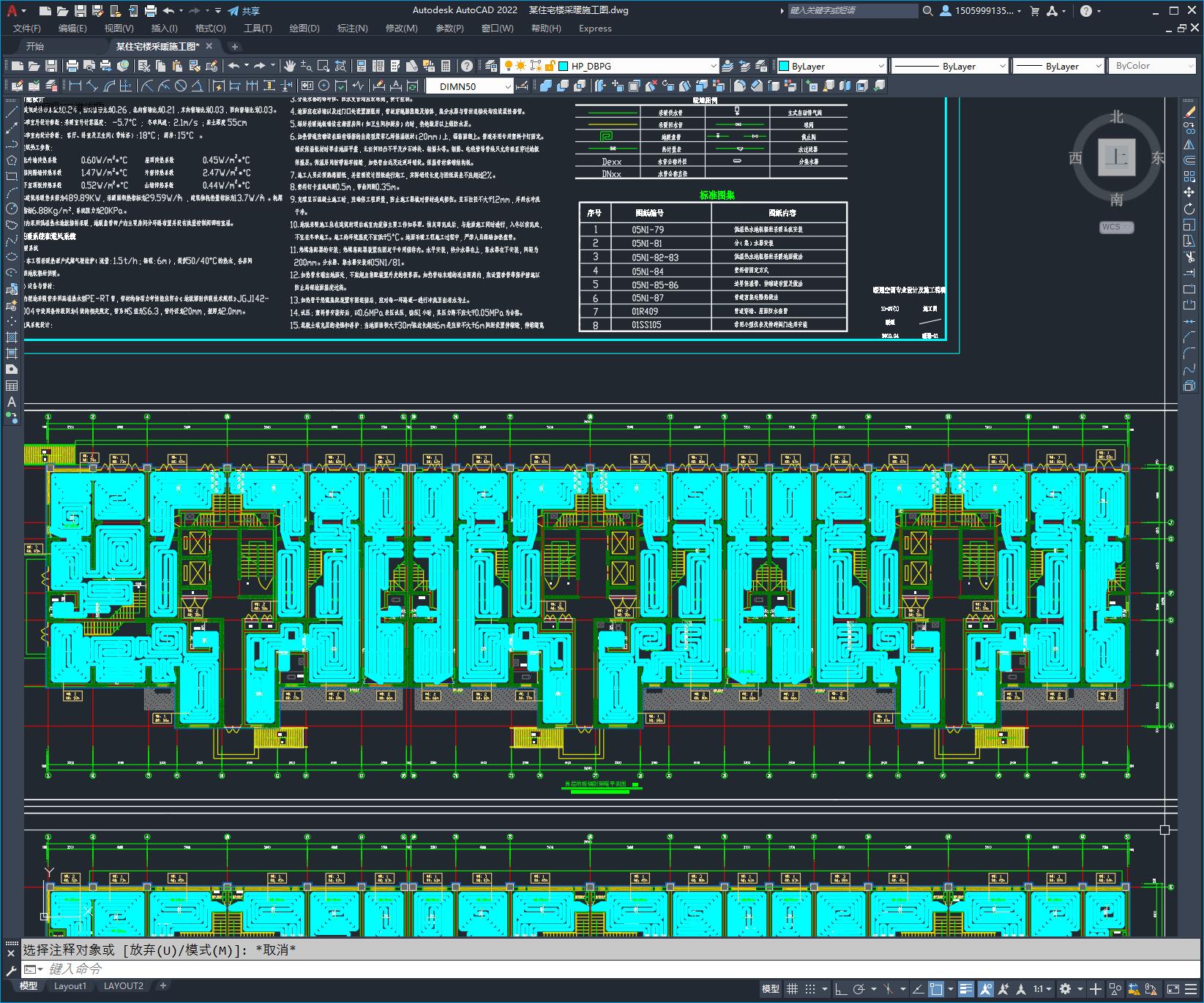Screen dimensions: 1204x1003
Task: Select the Linear dimension tool
Action: (x=75, y=86)
